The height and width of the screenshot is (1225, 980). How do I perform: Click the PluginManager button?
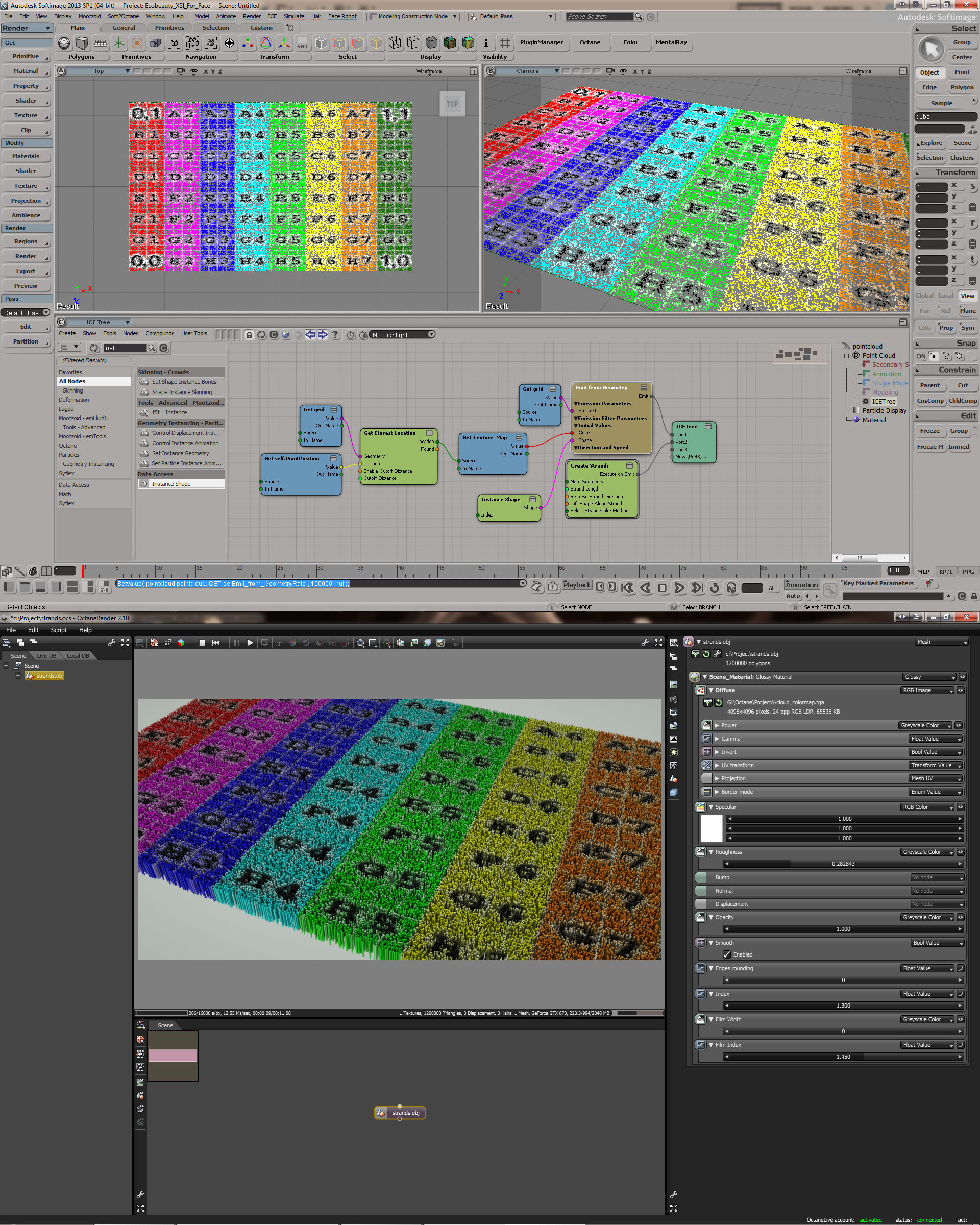click(542, 42)
